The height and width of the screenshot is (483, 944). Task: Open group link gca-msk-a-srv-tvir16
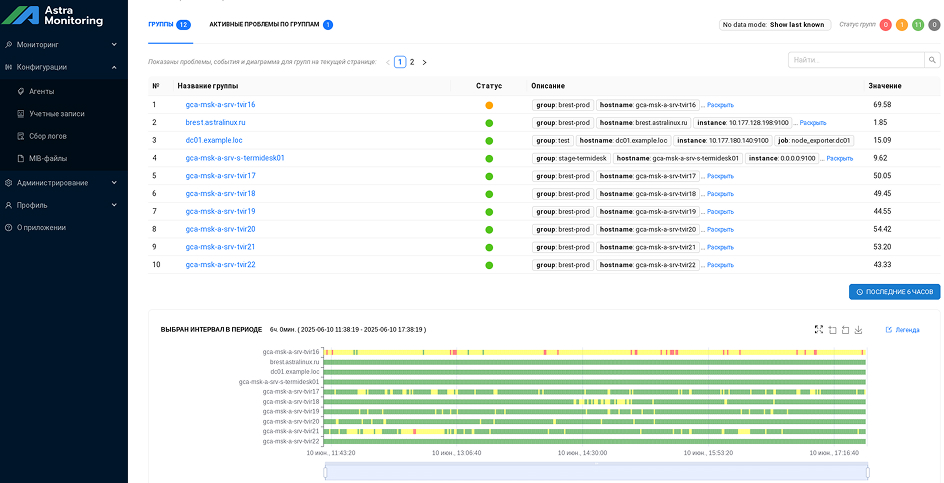point(220,105)
